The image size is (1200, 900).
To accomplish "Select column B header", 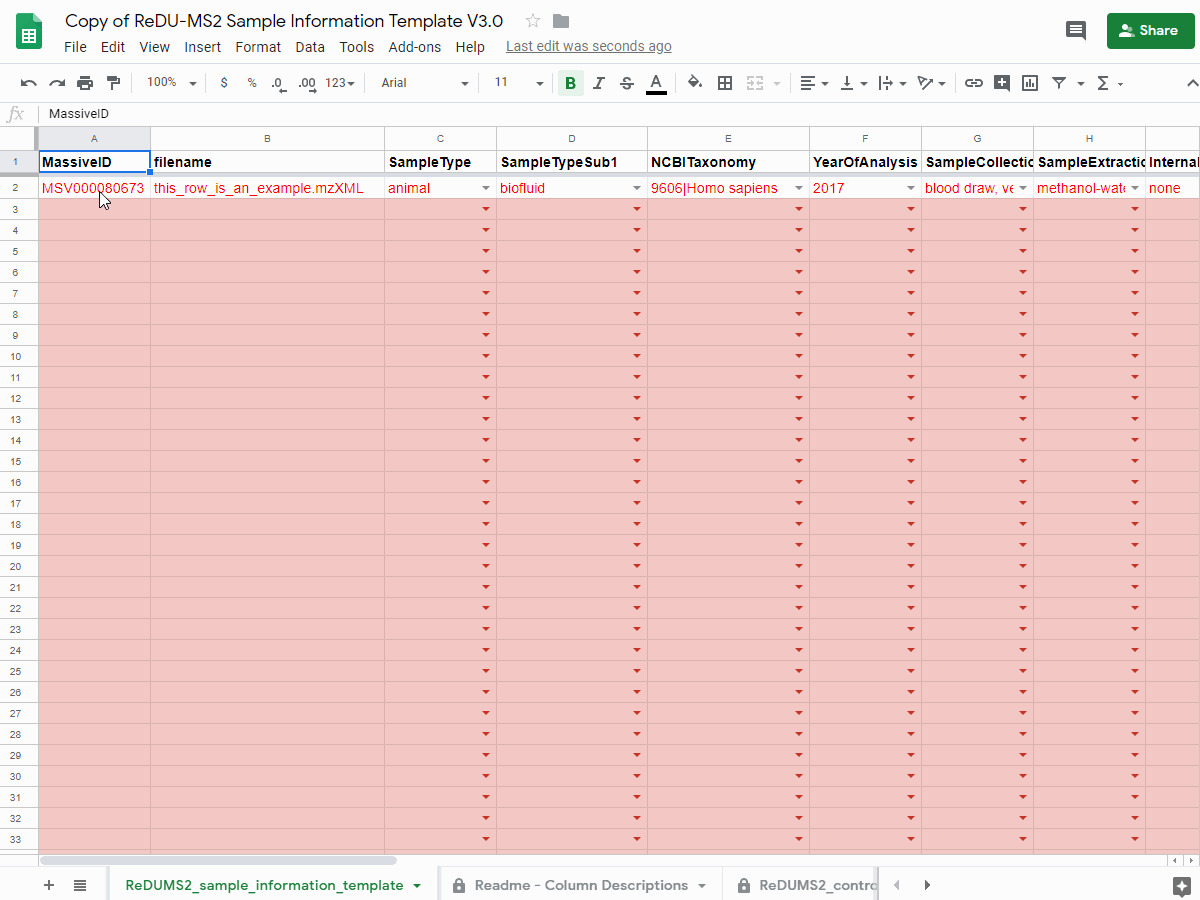I will pyautogui.click(x=267, y=139).
